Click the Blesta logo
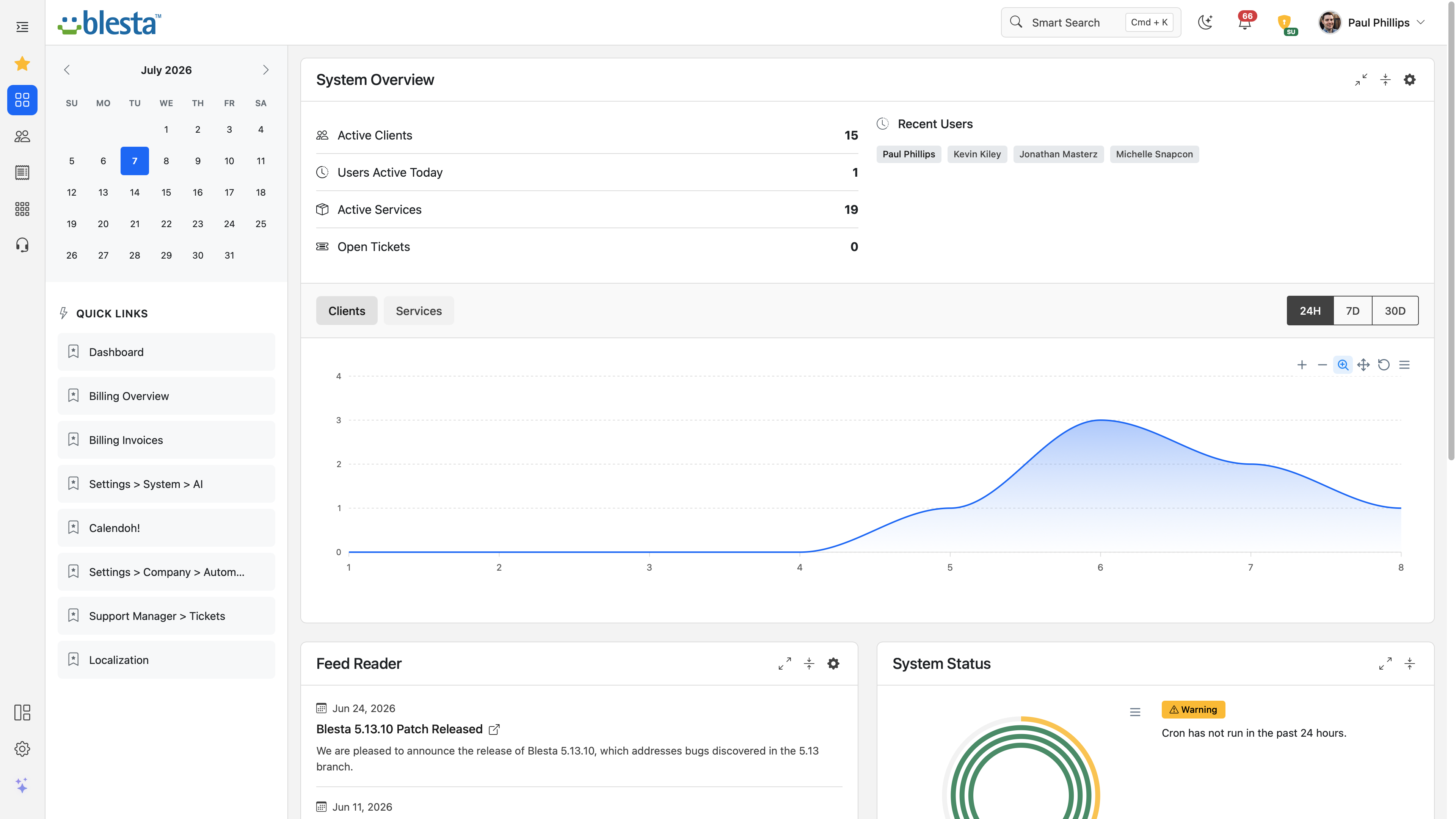Screen dimensions: 1456x819 pyautogui.click(x=109, y=23)
